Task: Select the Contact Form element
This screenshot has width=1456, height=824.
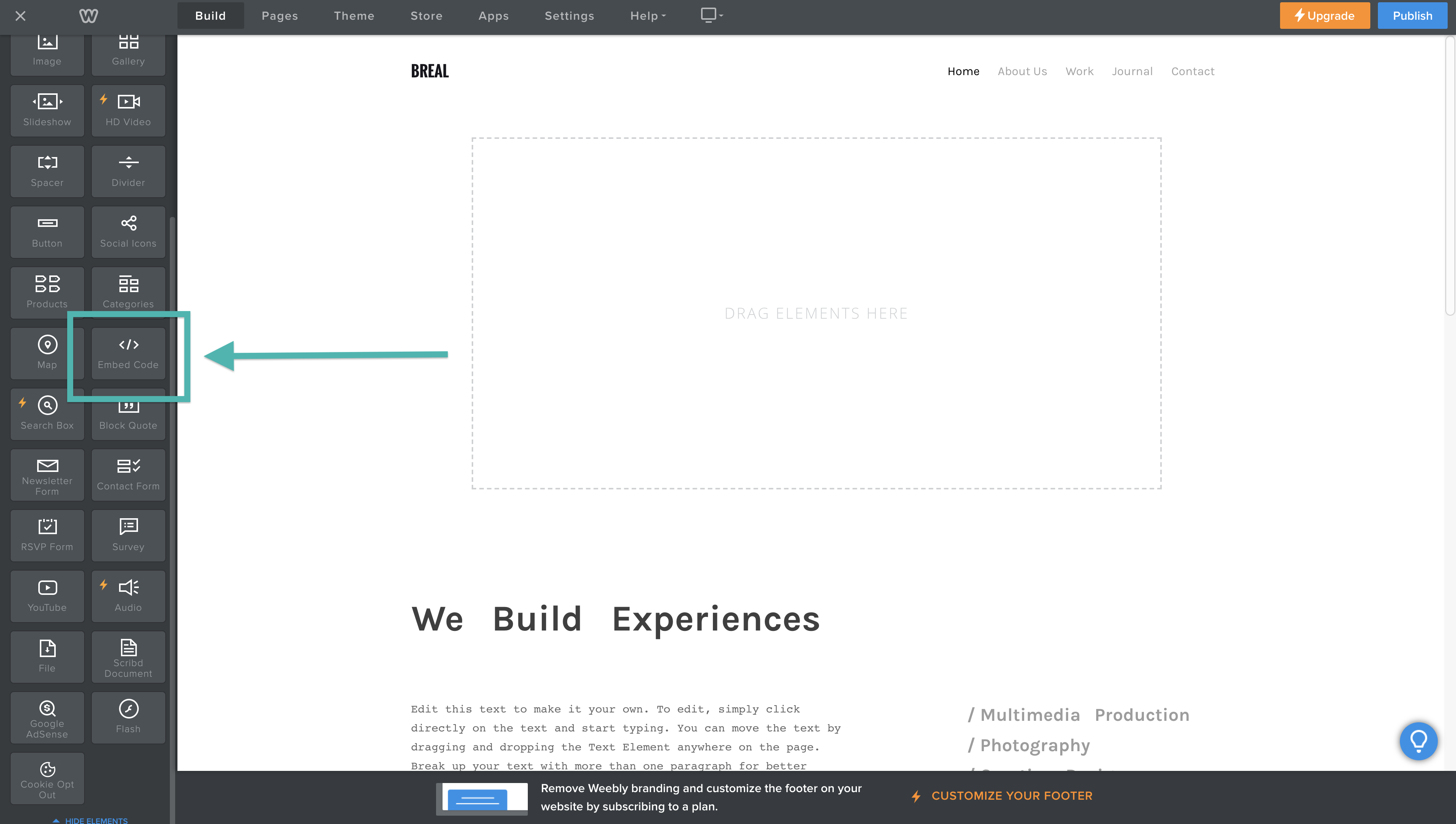Action: 129,474
